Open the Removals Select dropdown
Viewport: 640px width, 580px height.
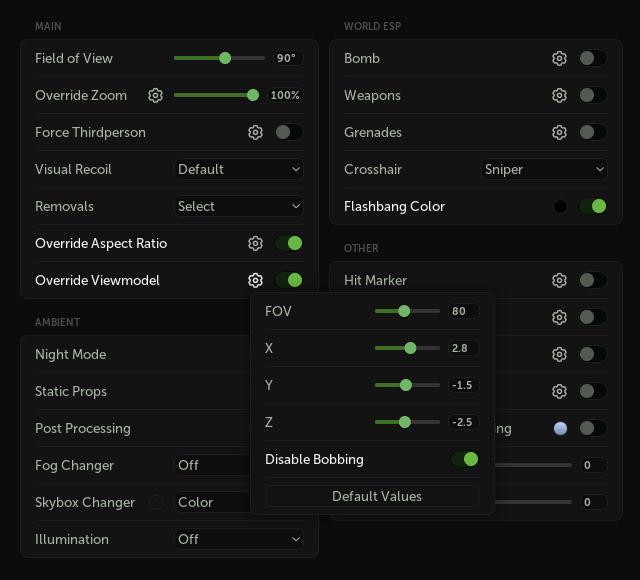(x=238, y=207)
